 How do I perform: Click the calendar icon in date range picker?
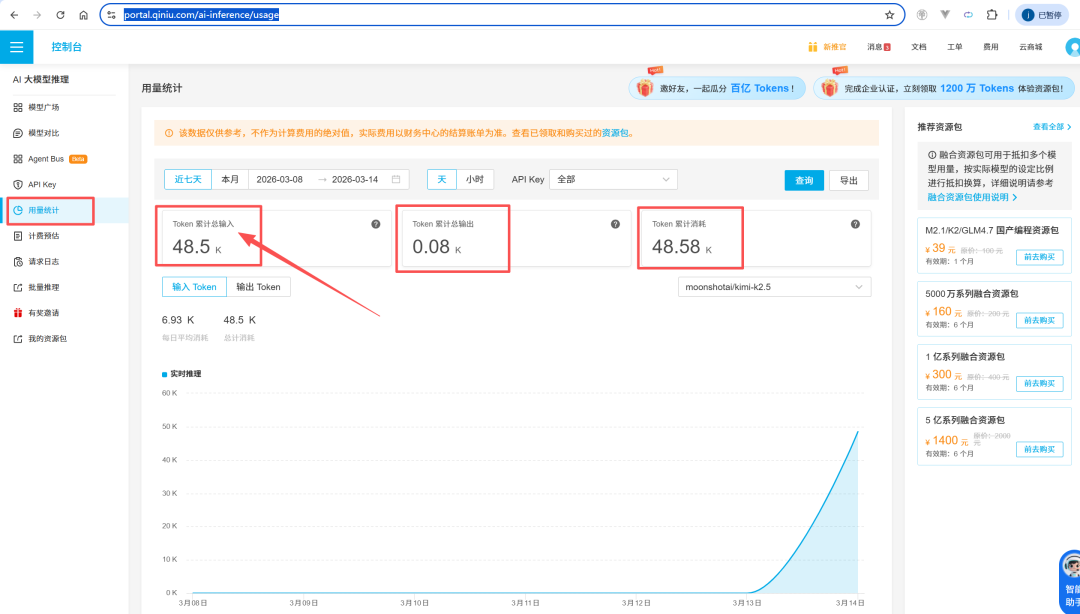(396, 180)
